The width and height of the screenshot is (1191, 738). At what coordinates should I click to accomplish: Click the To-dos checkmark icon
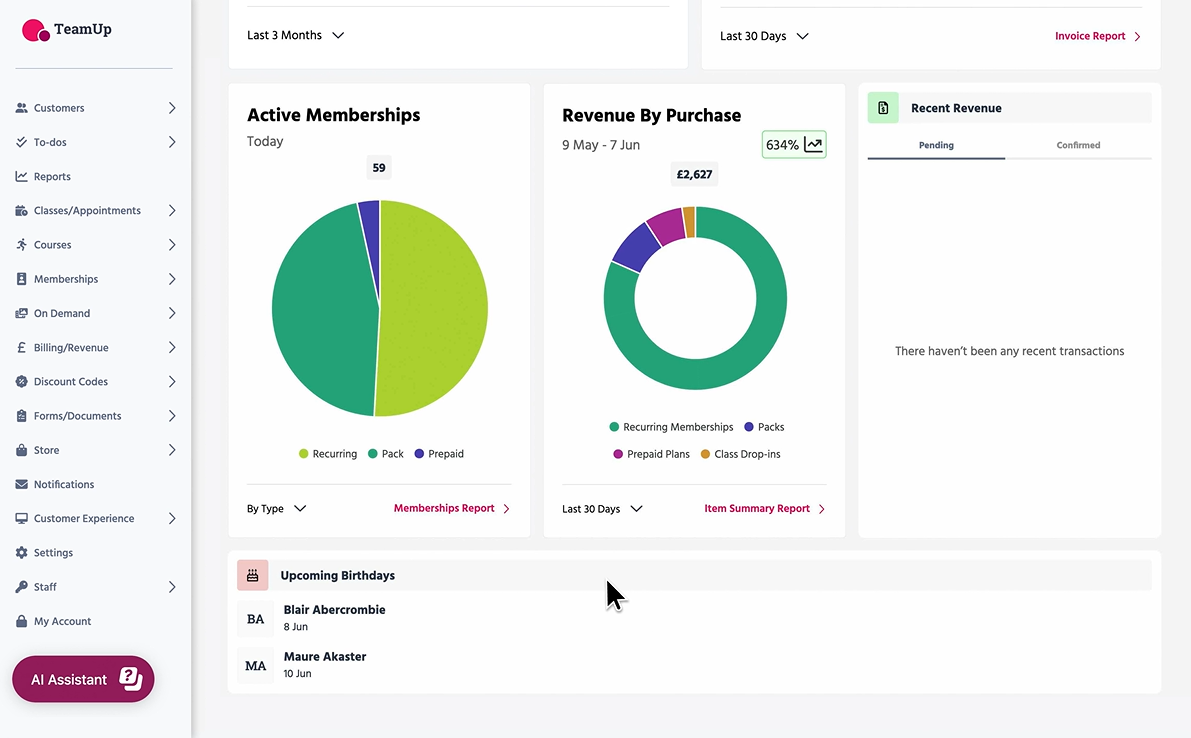point(21,142)
